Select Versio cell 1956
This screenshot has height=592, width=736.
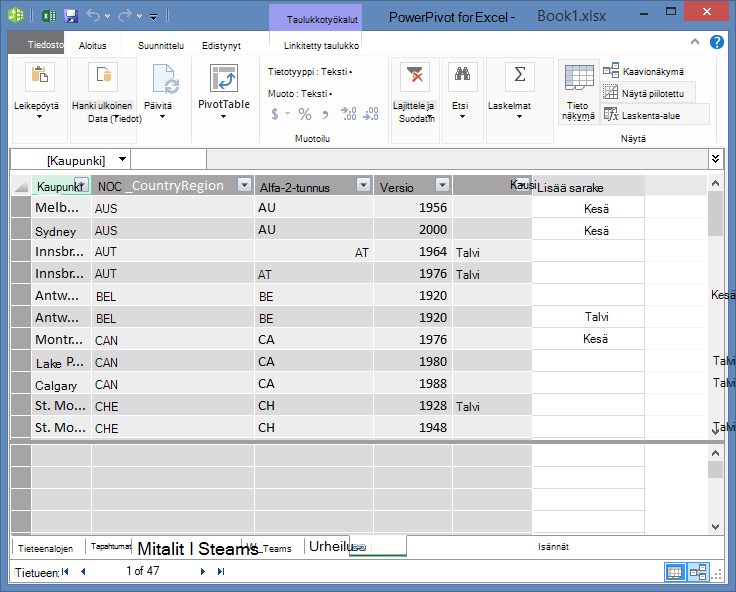point(413,208)
